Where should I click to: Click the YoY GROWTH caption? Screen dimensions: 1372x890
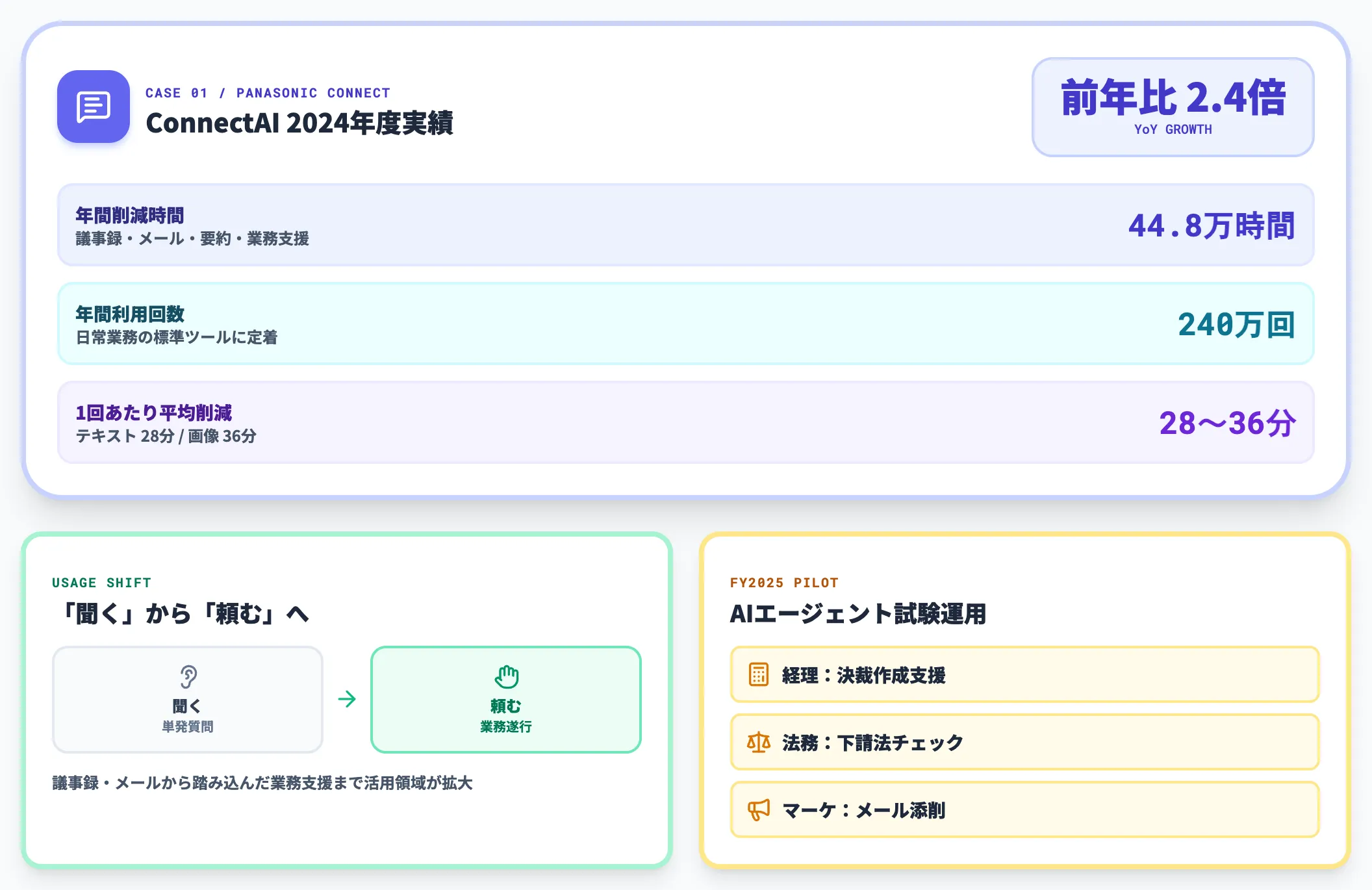pos(1173,129)
